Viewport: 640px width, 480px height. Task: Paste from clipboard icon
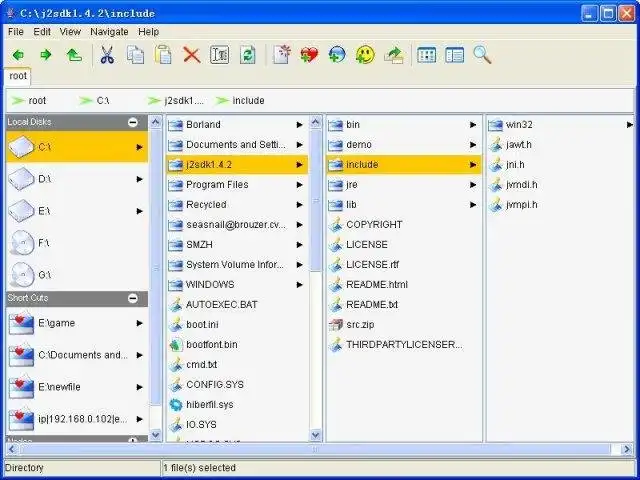(x=163, y=55)
